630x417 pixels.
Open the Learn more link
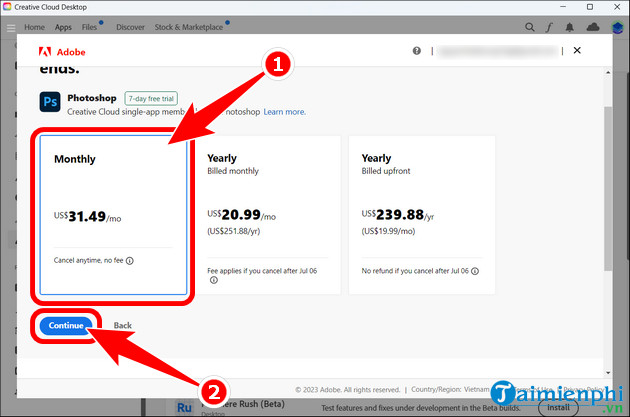click(x=284, y=112)
